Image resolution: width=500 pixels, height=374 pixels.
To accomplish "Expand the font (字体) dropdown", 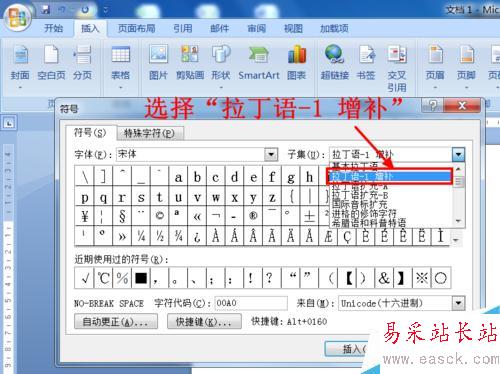I will click(x=271, y=154).
